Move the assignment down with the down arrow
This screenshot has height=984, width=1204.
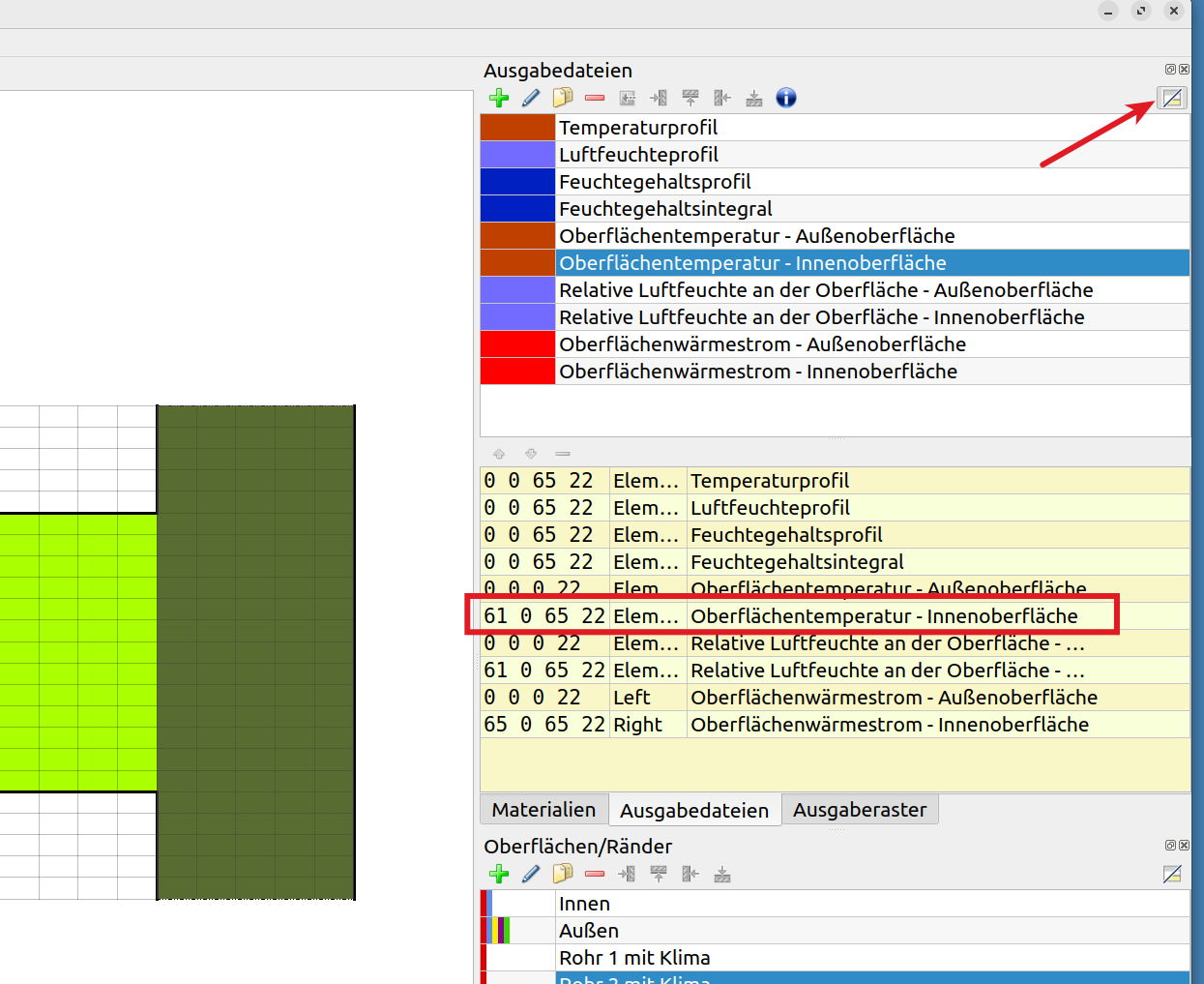531,453
